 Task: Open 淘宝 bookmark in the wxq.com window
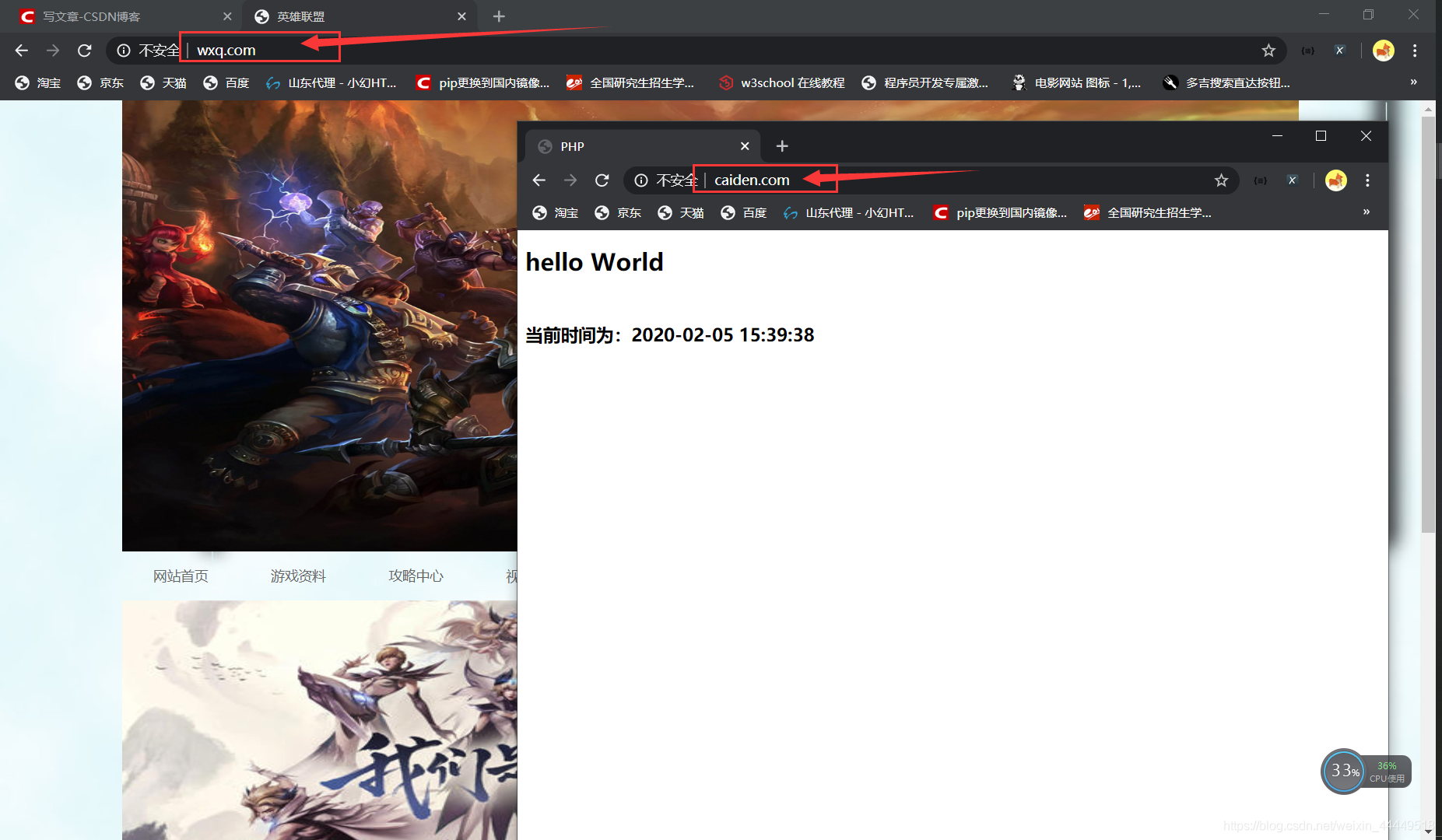[x=38, y=83]
